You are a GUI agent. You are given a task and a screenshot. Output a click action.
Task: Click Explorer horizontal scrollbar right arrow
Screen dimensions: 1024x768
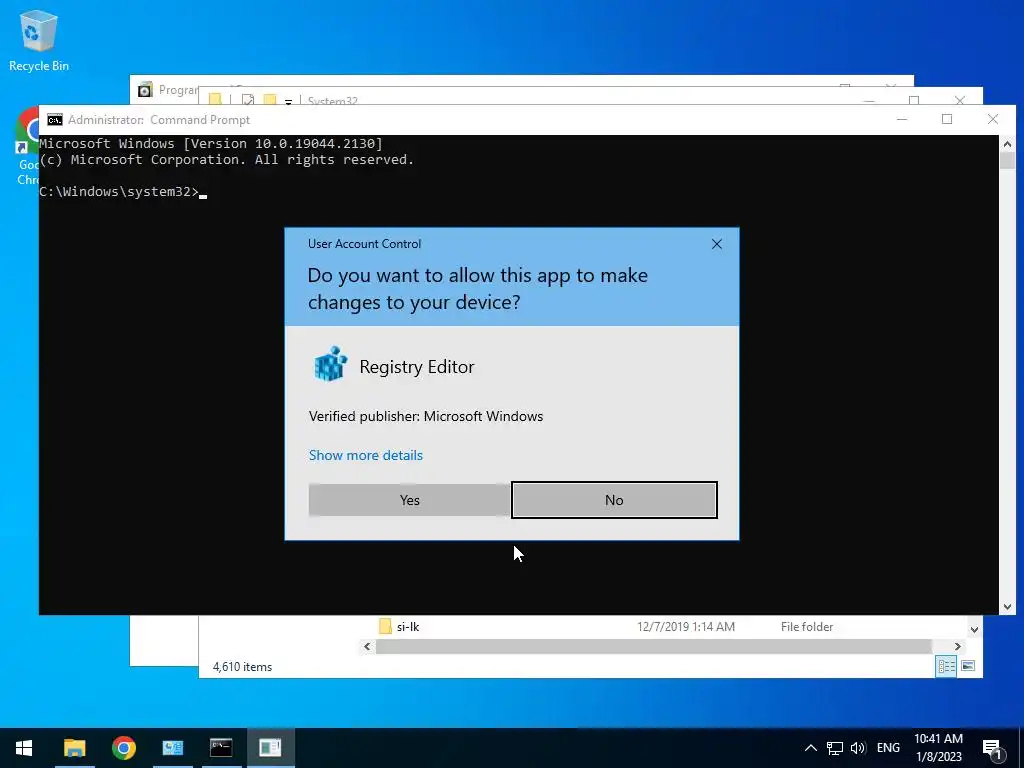click(x=957, y=647)
